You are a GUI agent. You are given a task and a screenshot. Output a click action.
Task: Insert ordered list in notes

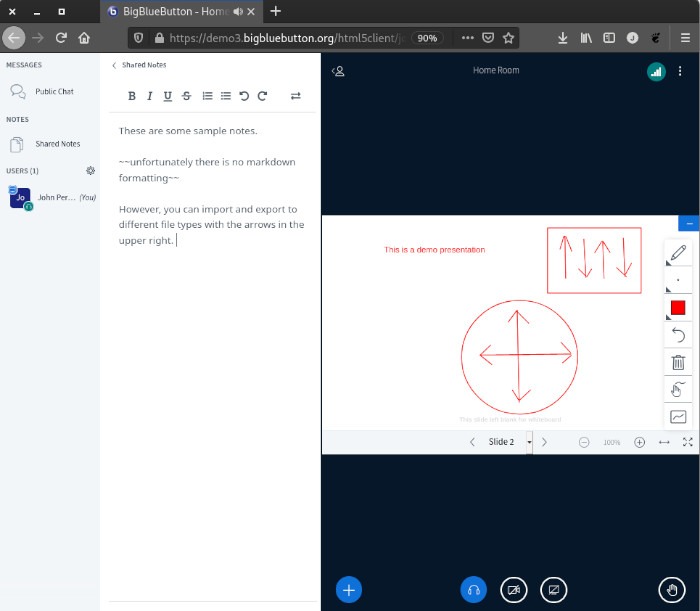click(x=207, y=96)
